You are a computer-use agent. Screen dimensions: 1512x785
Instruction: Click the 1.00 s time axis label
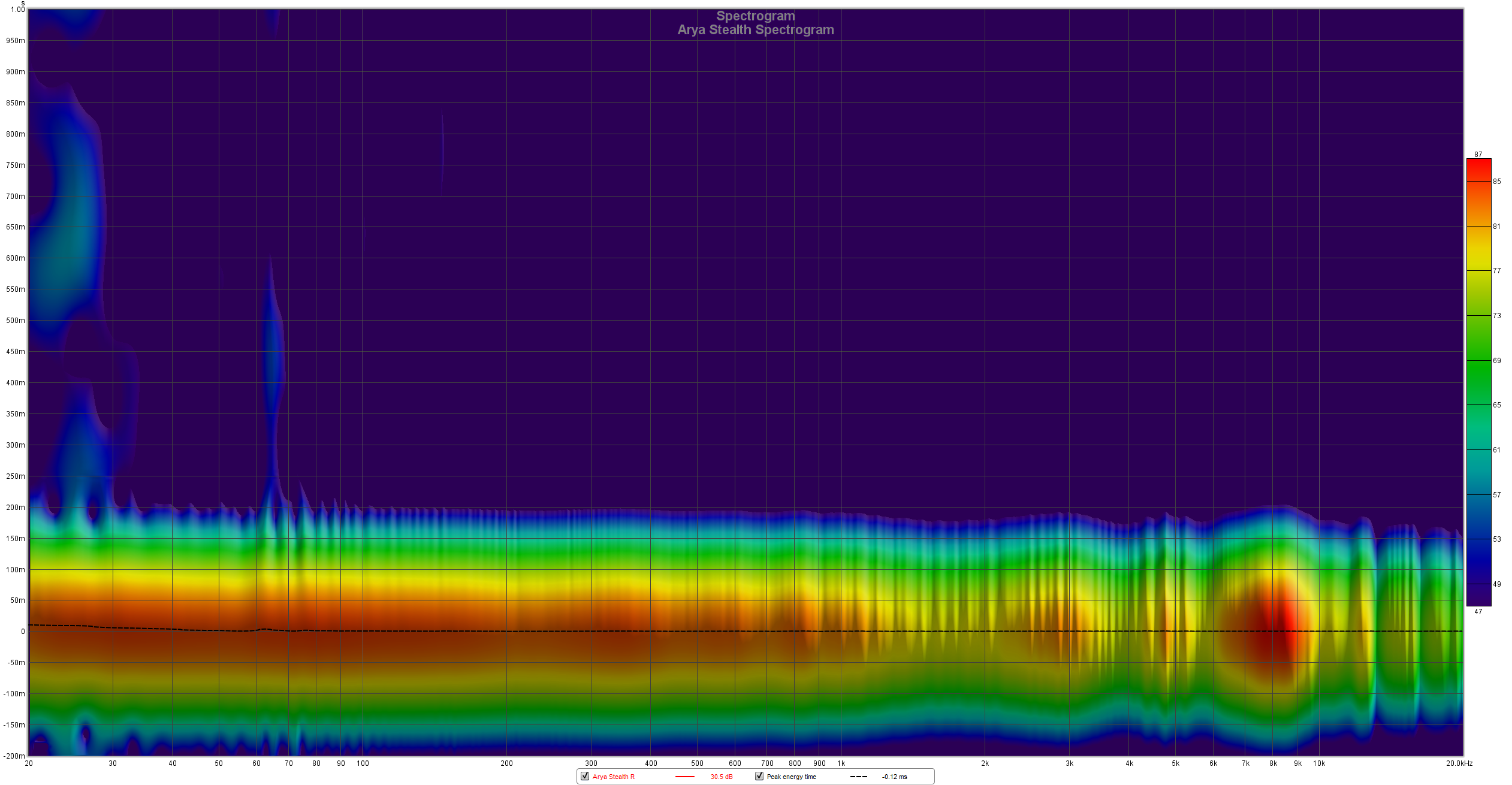[x=18, y=10]
